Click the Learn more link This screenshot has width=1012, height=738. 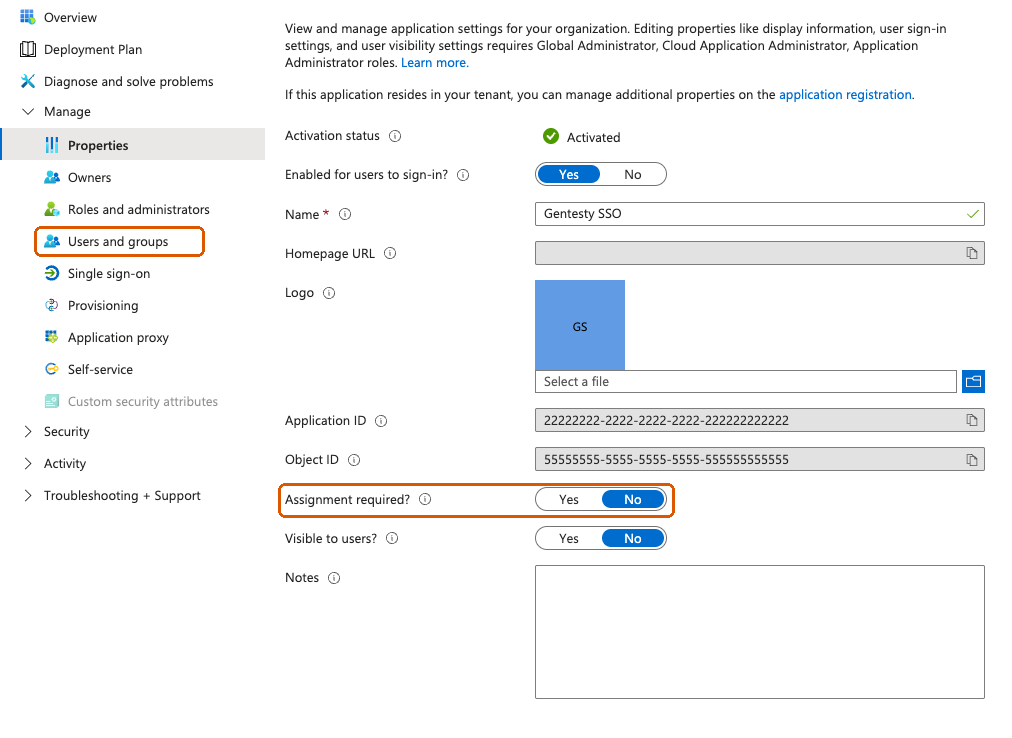435,63
